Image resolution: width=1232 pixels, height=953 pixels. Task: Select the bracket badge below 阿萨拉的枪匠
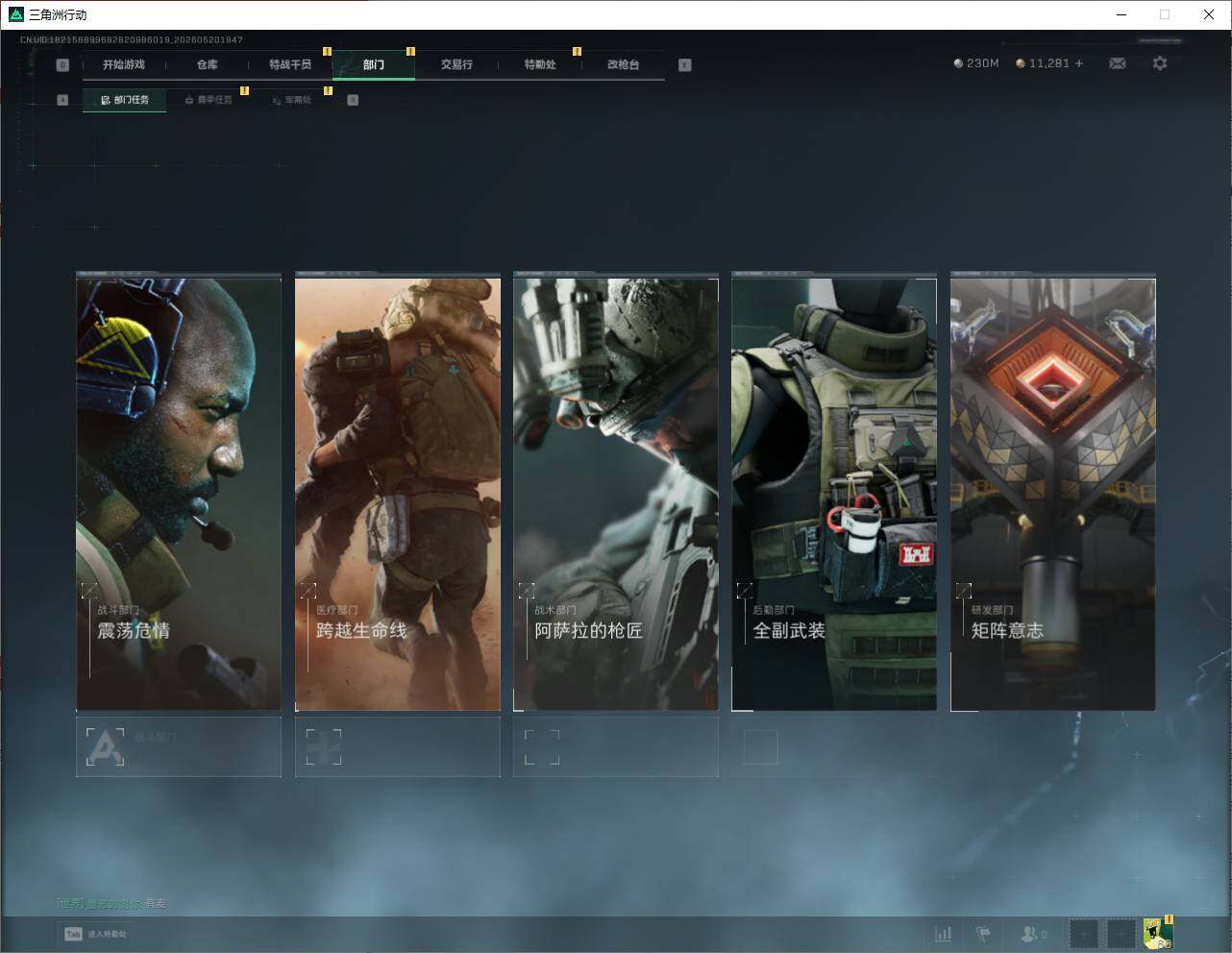[x=542, y=746]
